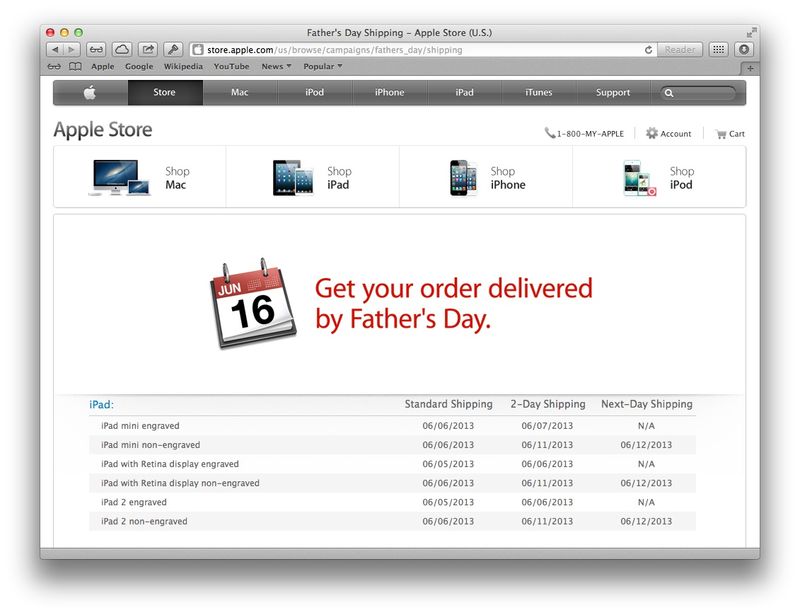Open the iPhone navigation tab

tap(389, 92)
